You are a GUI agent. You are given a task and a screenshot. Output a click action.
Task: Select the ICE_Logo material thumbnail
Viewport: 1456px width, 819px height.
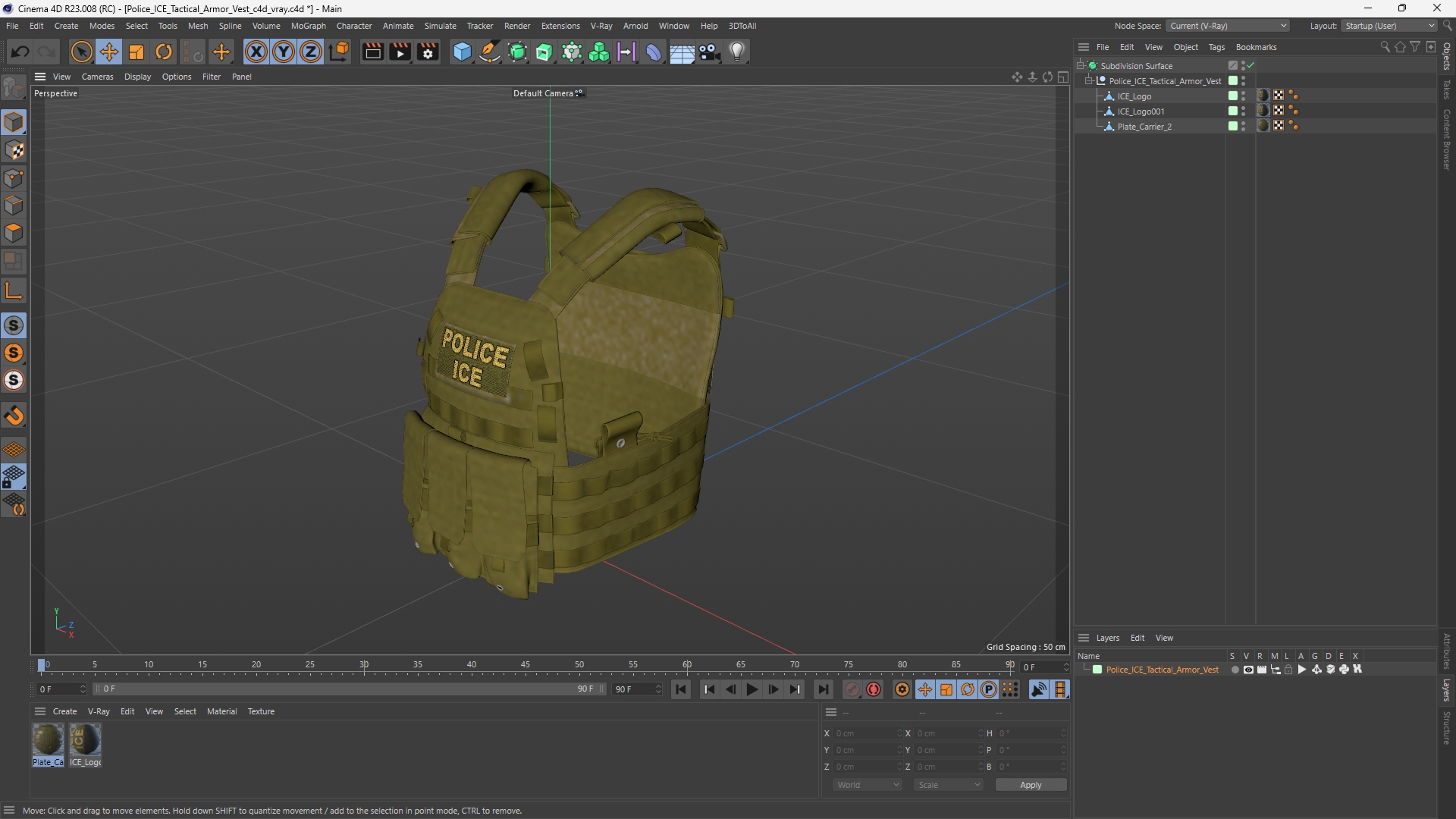[x=85, y=745]
